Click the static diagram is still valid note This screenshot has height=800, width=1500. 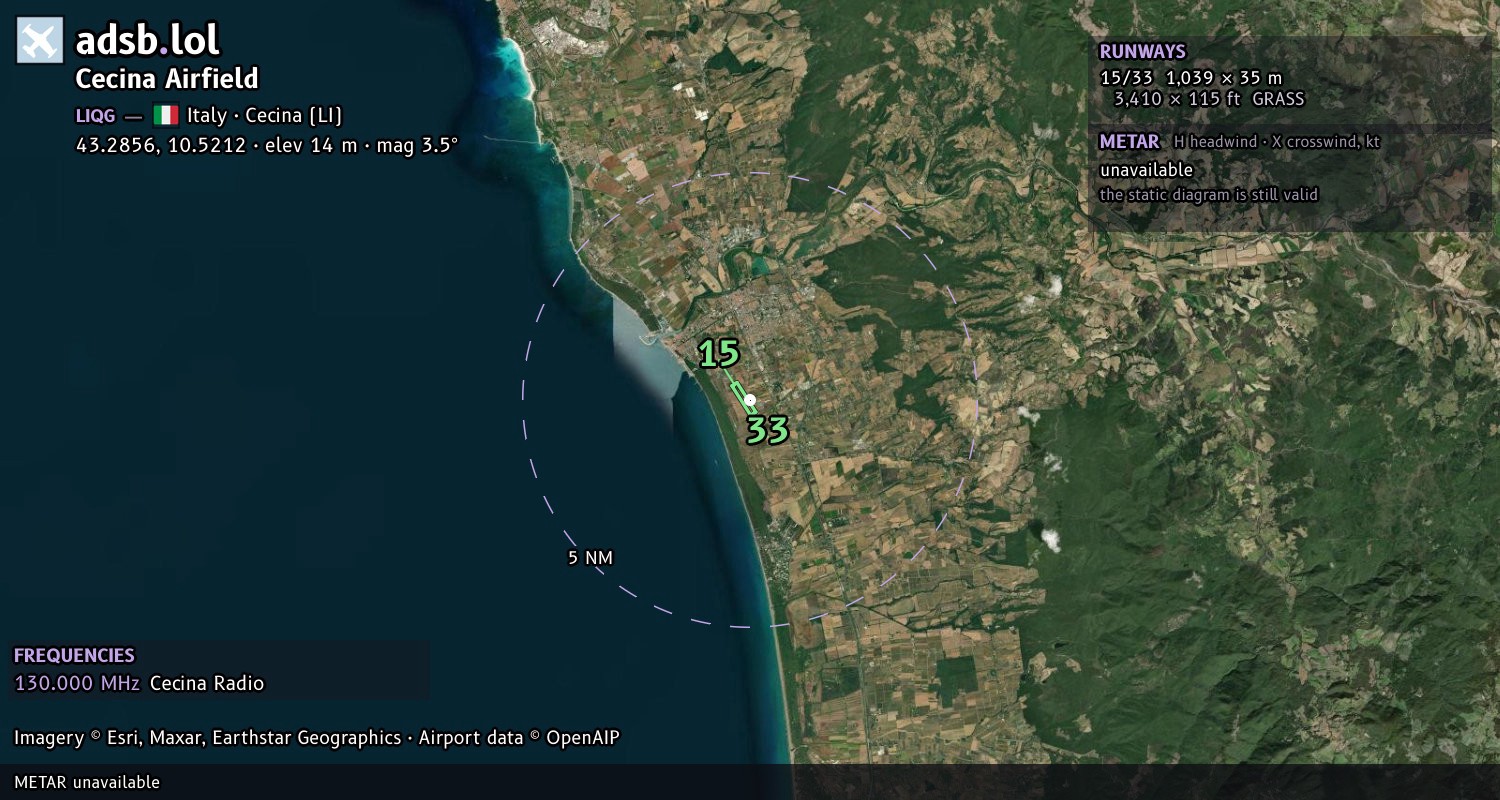1209,195
